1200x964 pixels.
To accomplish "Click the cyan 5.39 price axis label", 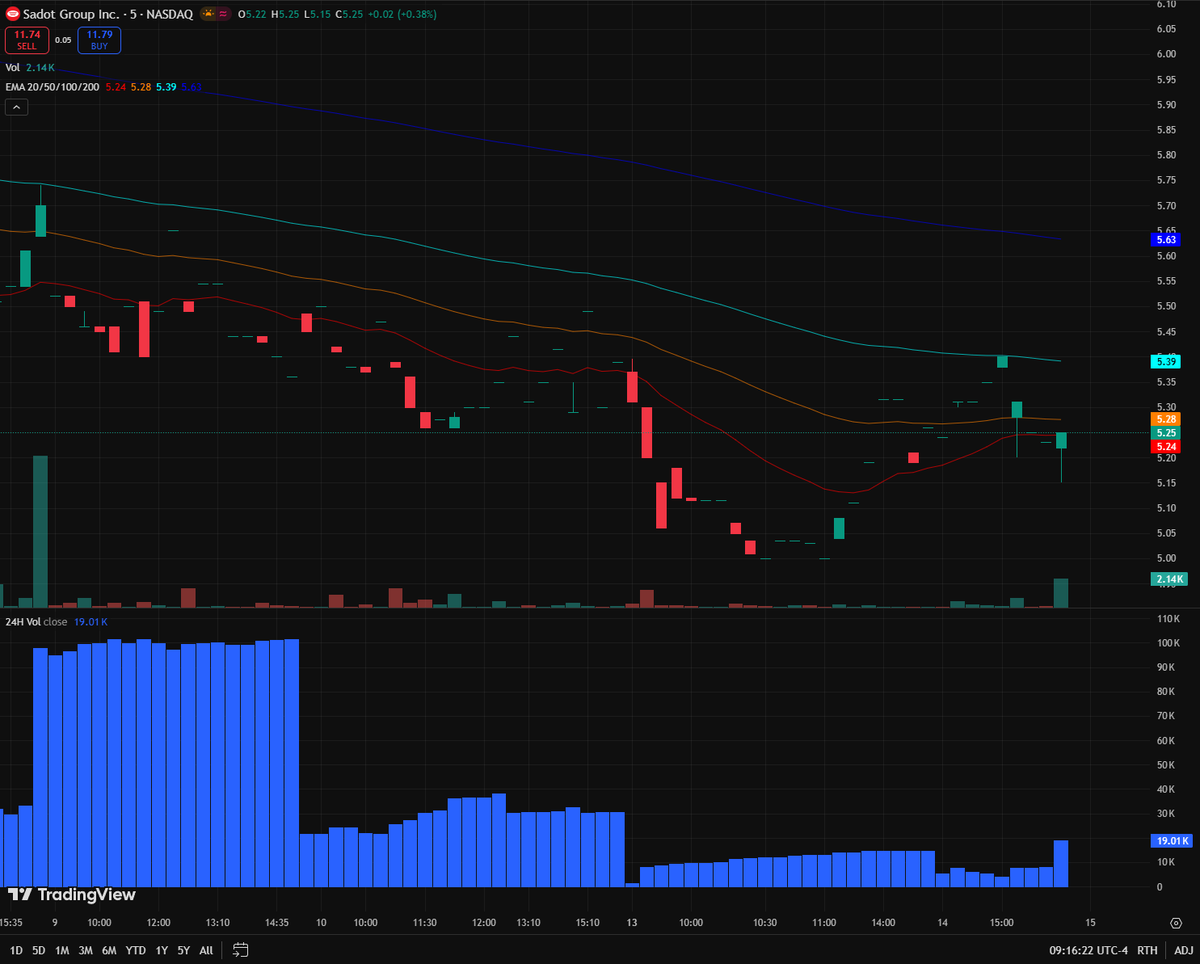I will (x=1166, y=361).
